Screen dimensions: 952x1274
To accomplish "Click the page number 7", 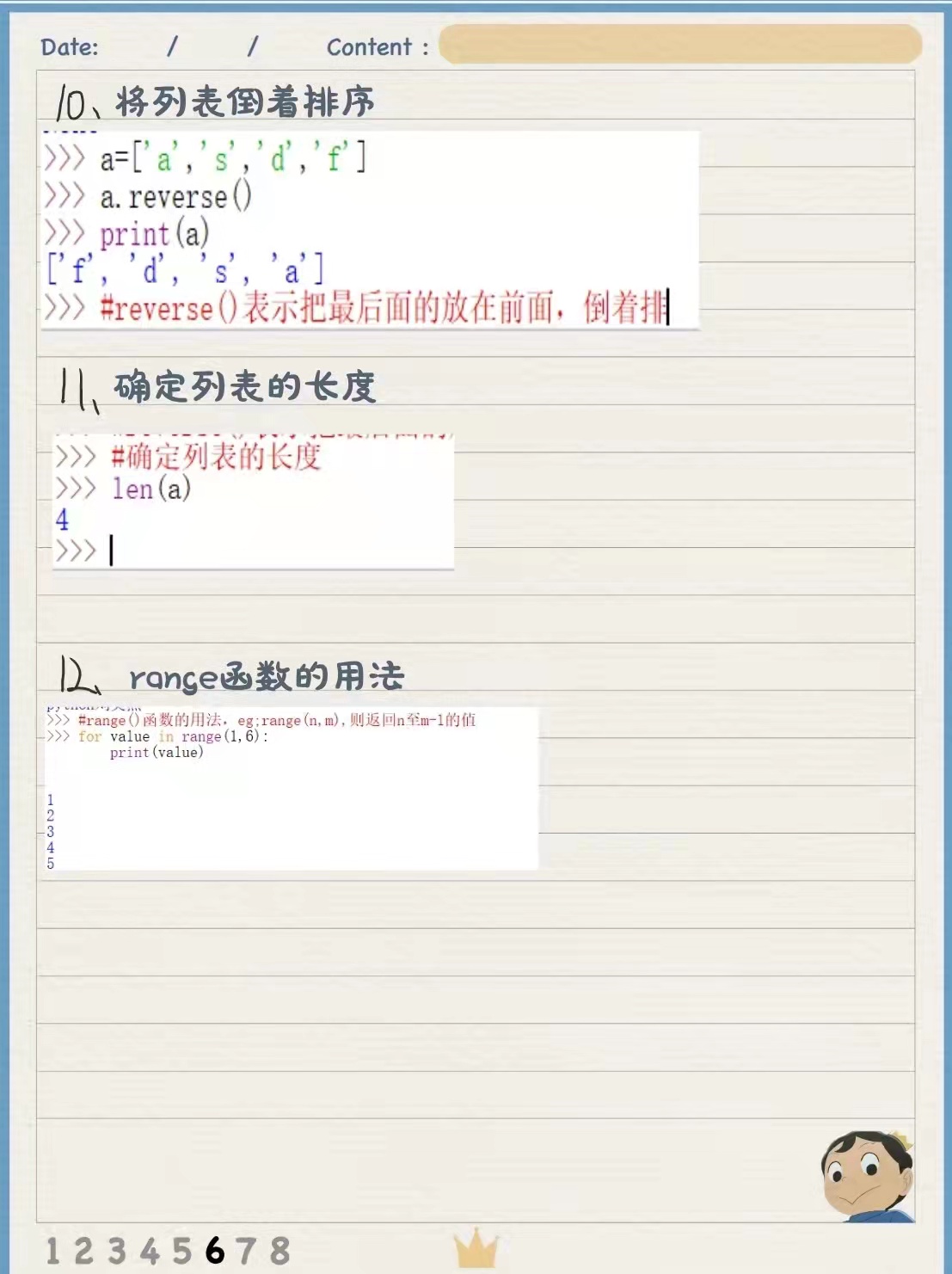I will click(246, 1251).
